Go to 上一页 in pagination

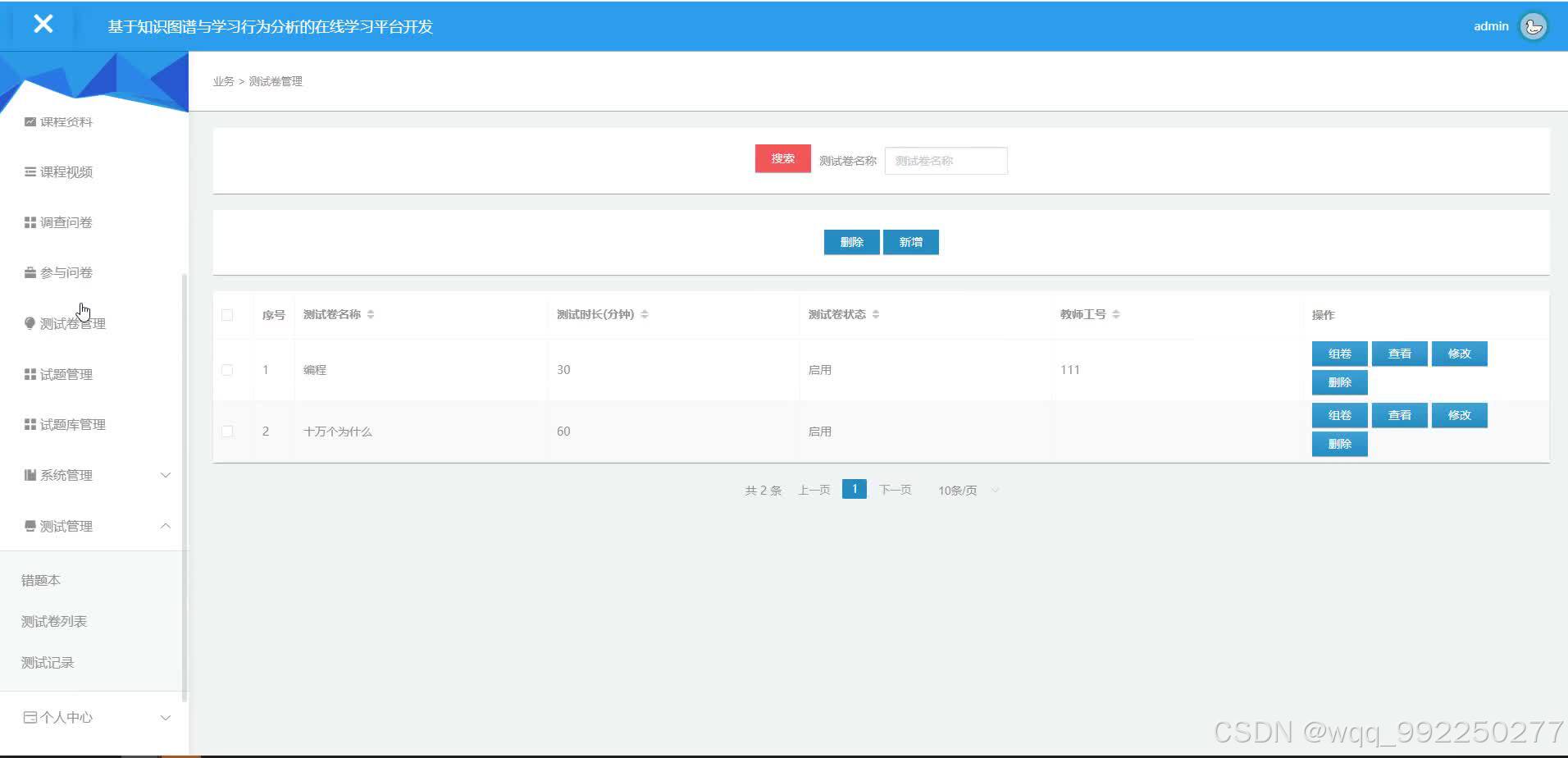[814, 490]
